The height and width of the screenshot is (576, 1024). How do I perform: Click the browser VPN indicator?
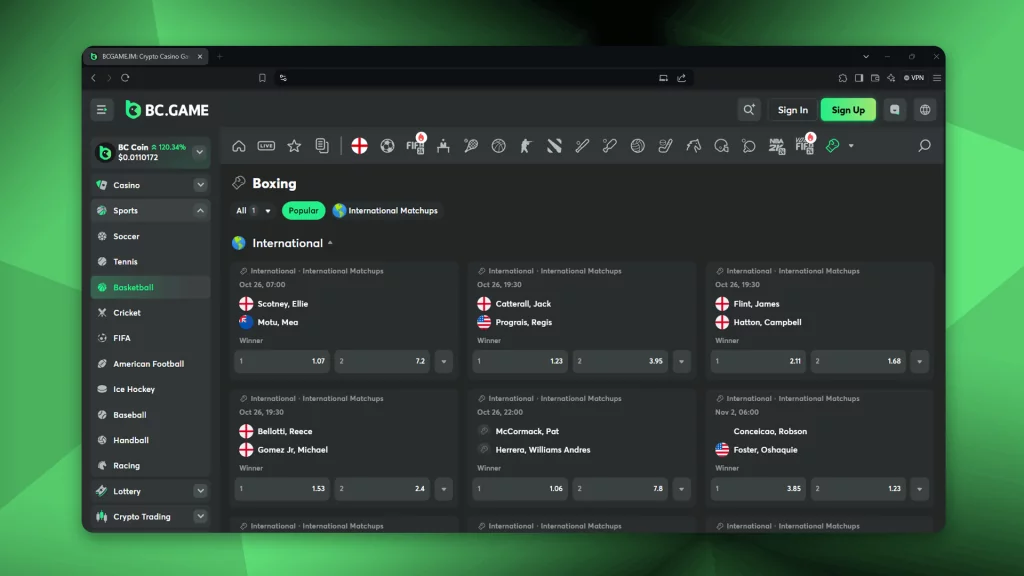click(x=914, y=78)
